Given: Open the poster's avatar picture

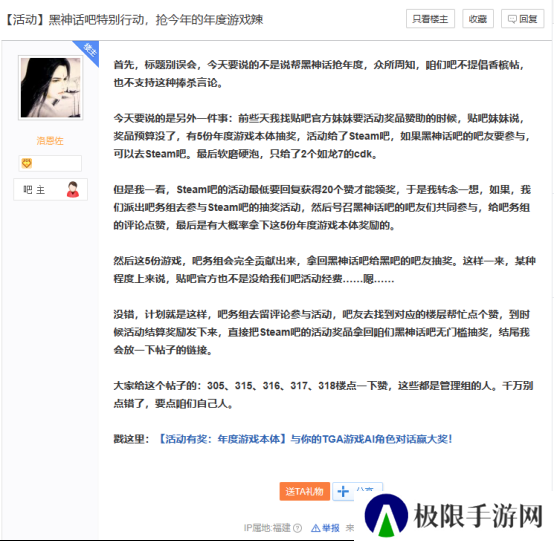Looking at the screenshot, I should click(51, 88).
